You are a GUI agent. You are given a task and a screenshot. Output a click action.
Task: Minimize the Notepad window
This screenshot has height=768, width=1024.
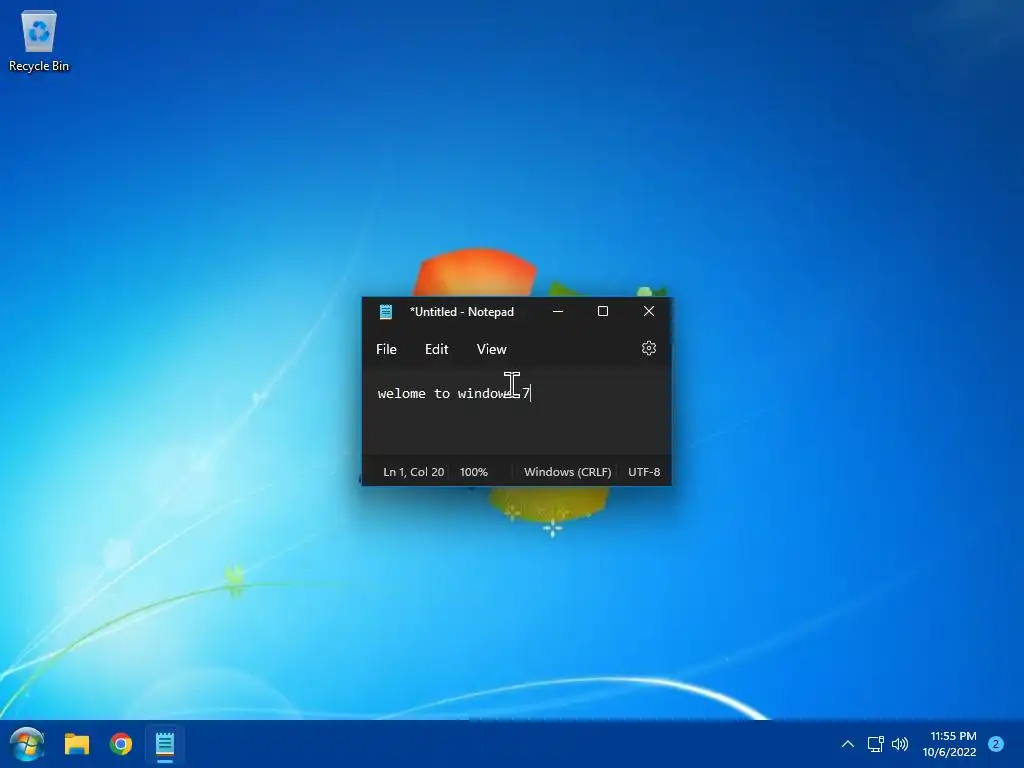(x=558, y=312)
